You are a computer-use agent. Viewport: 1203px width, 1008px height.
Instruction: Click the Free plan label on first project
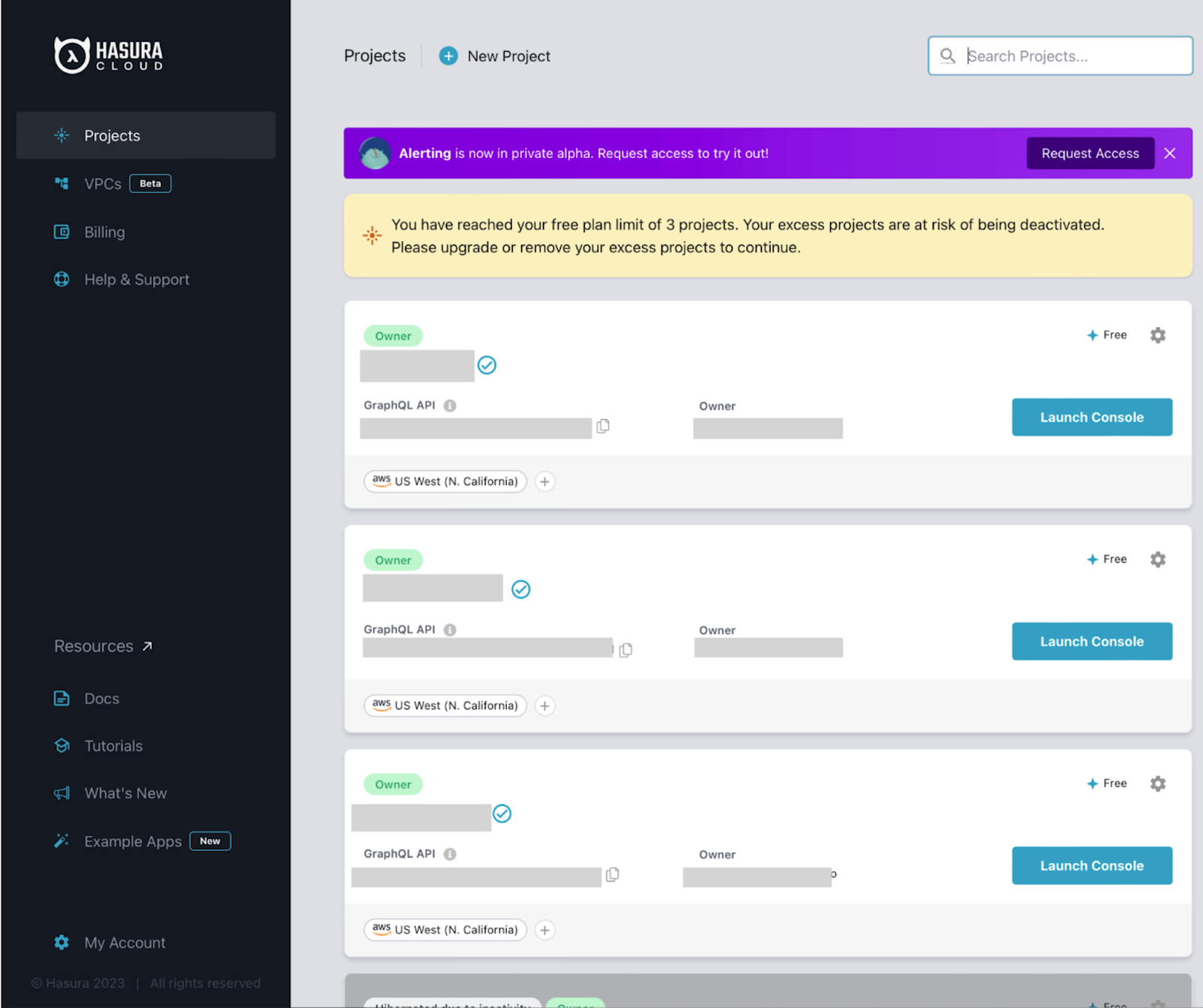tap(1107, 335)
